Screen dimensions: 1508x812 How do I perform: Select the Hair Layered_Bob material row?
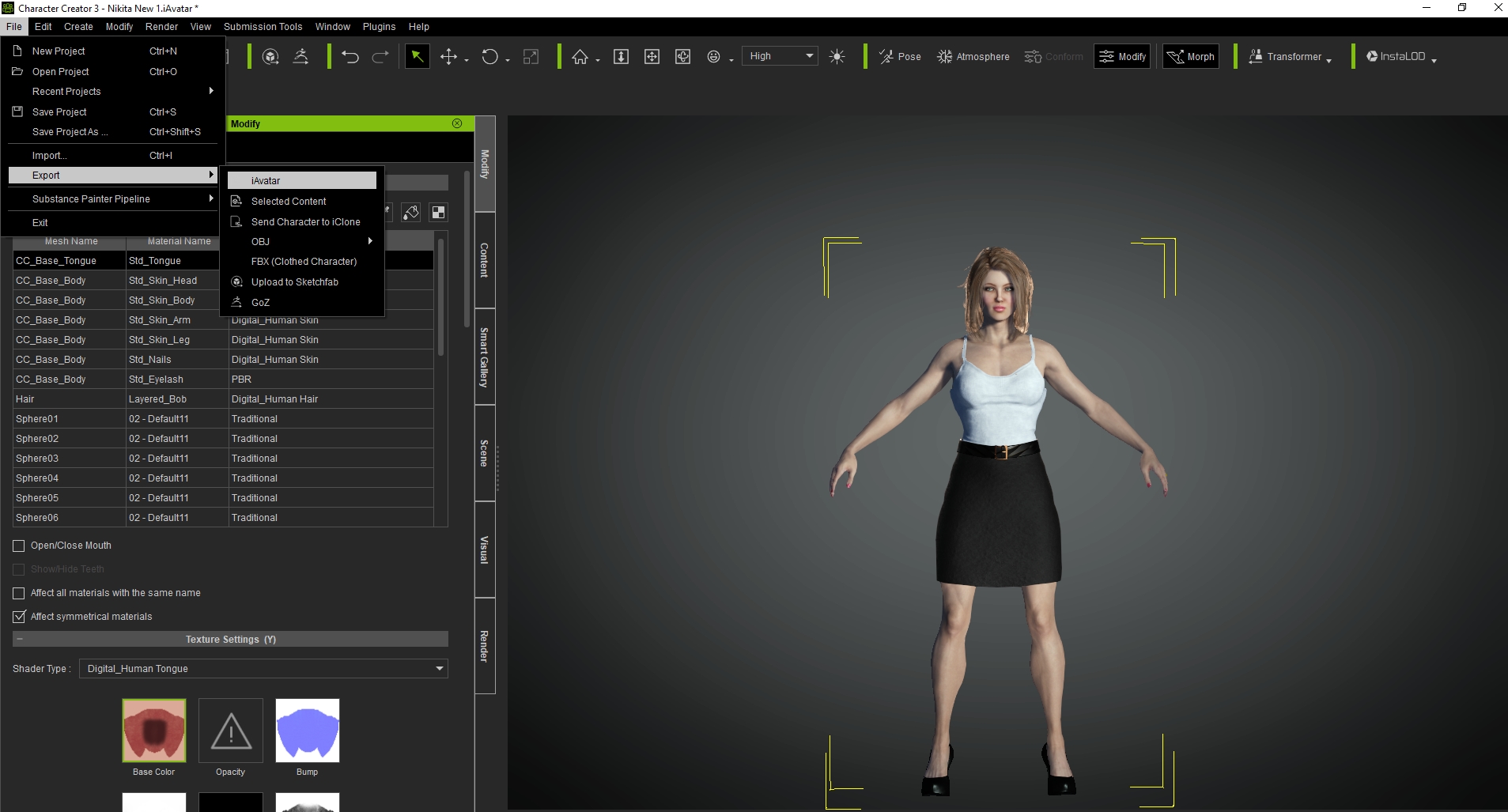pos(223,398)
